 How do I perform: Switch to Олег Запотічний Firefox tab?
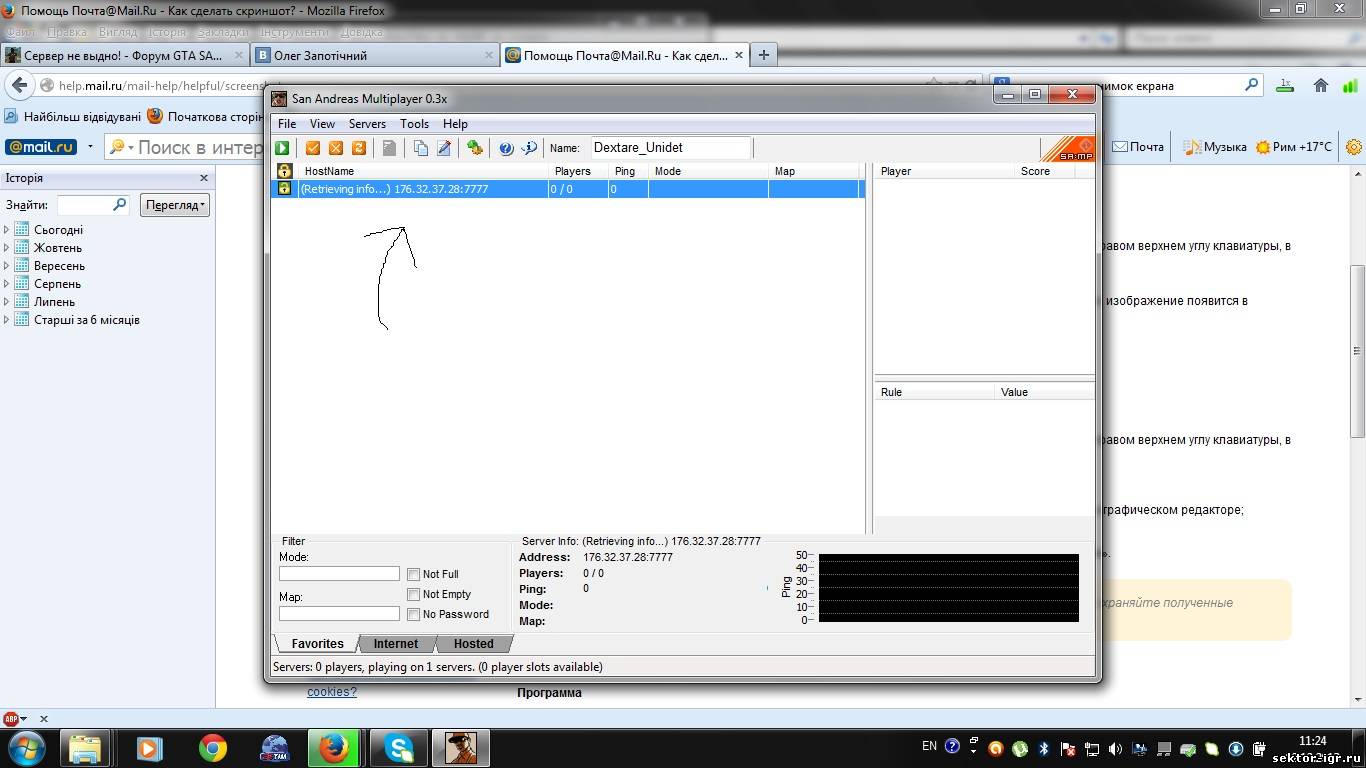click(x=374, y=56)
